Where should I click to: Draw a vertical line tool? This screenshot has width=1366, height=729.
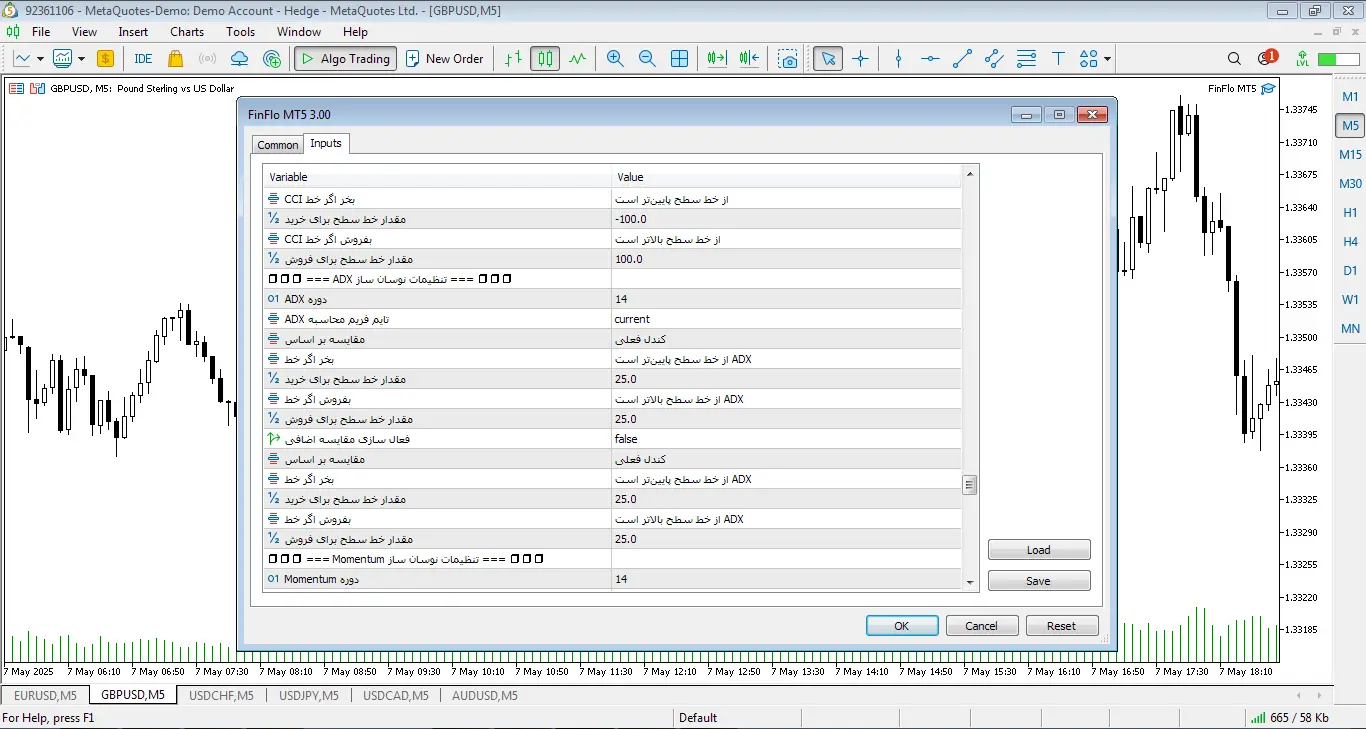(898, 59)
